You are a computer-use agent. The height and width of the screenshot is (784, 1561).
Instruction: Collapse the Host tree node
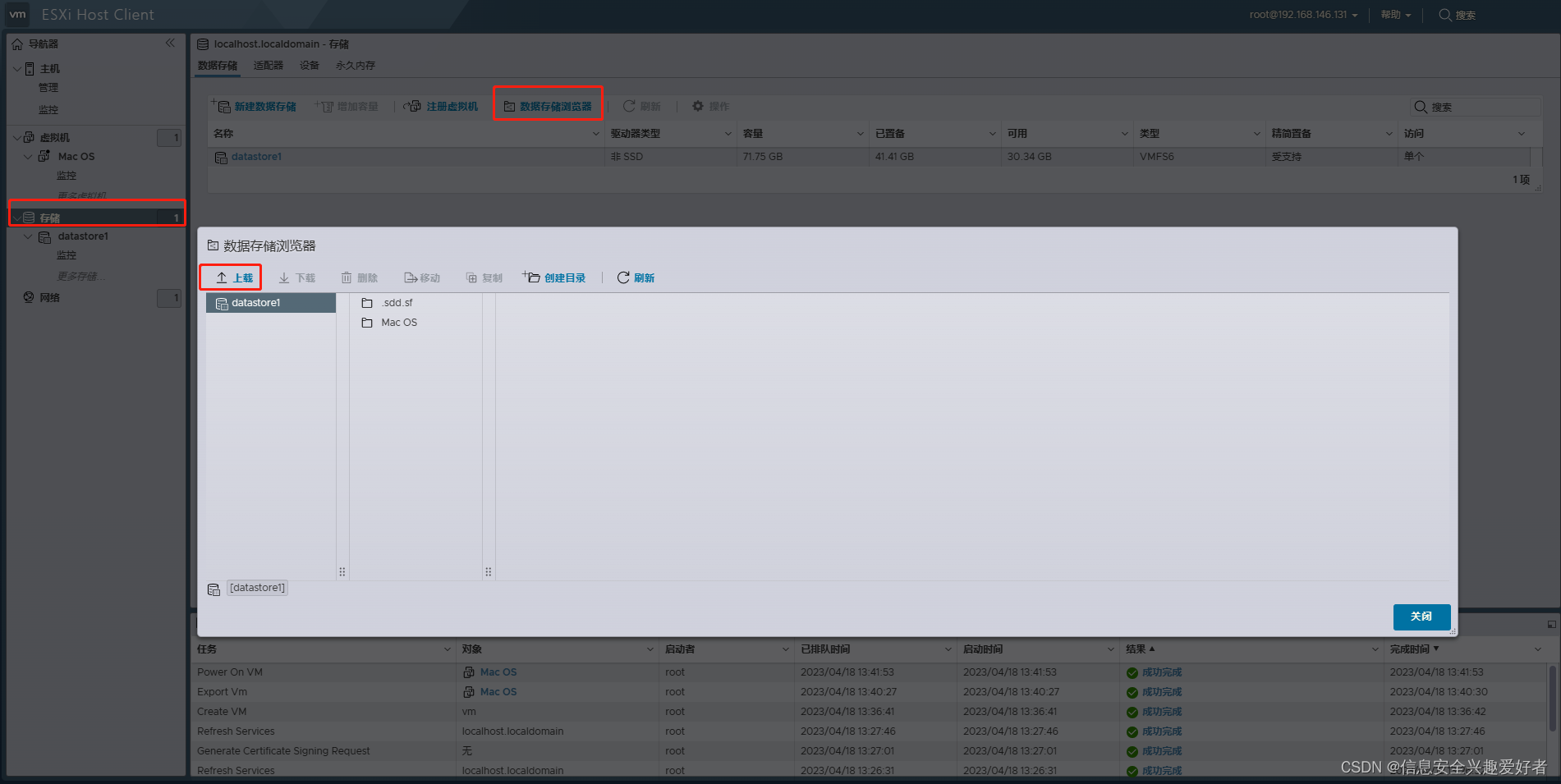point(16,68)
